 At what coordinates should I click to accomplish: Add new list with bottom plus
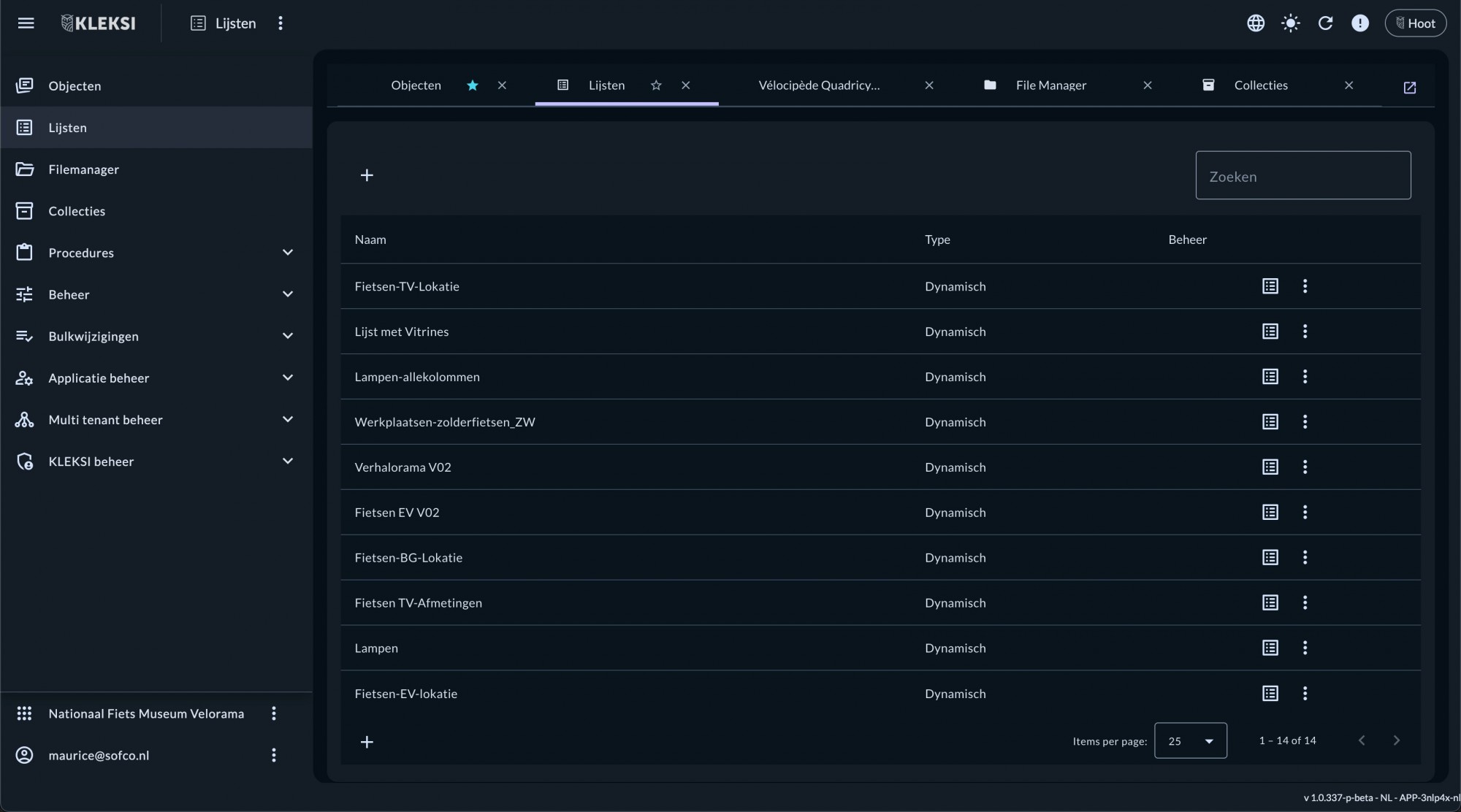(x=367, y=742)
